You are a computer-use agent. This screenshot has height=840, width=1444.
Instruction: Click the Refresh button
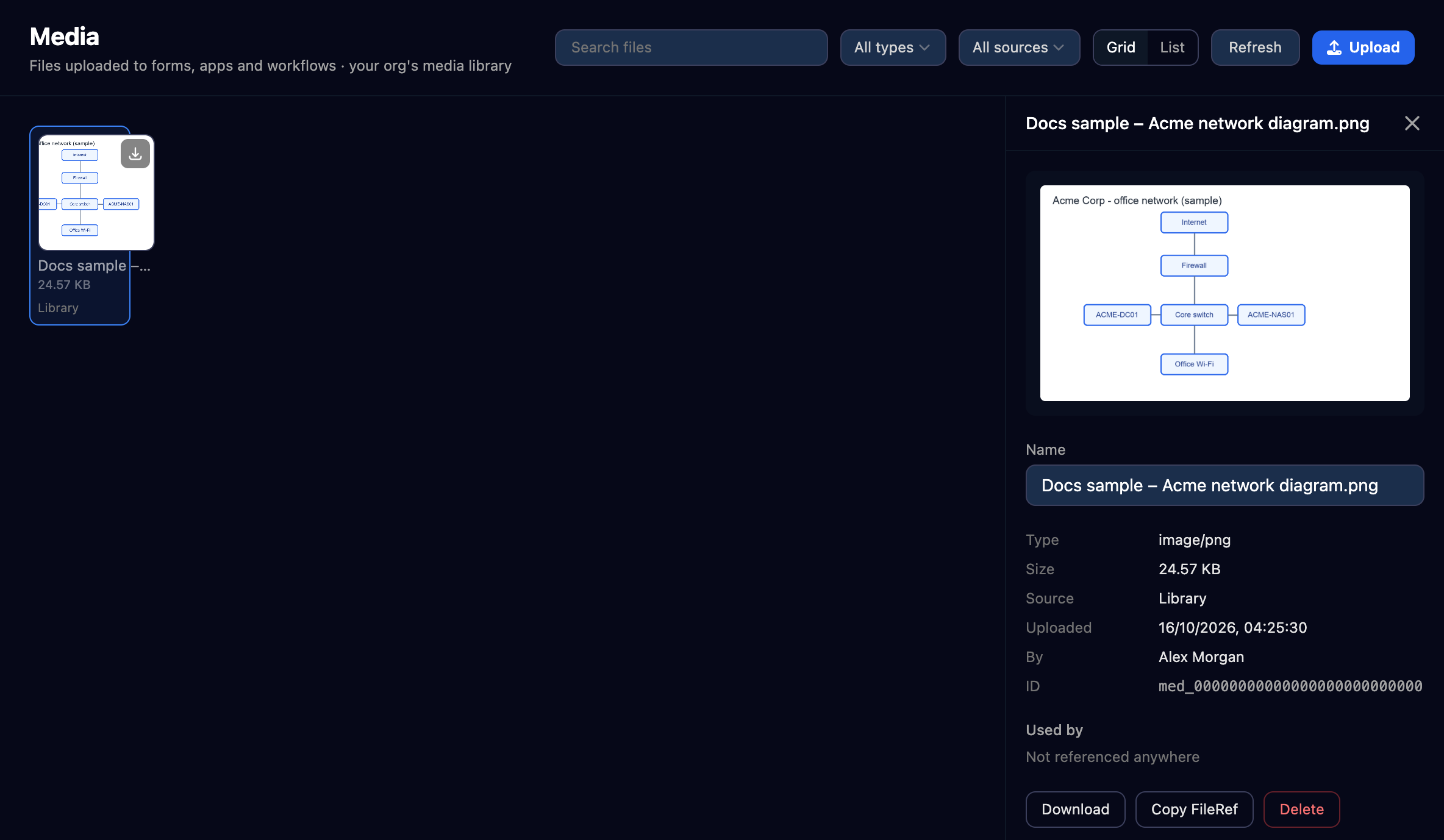[1255, 48]
